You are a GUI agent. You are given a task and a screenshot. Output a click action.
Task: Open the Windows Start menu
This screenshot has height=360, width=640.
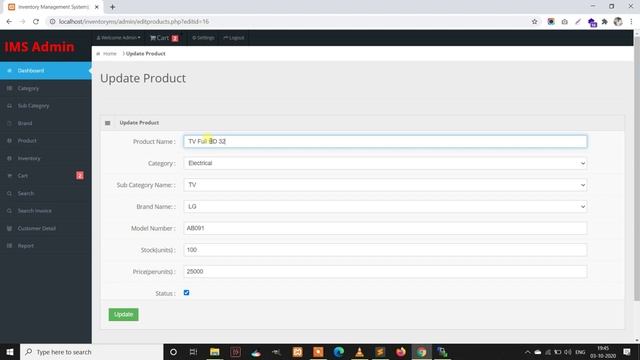[x=10, y=352]
